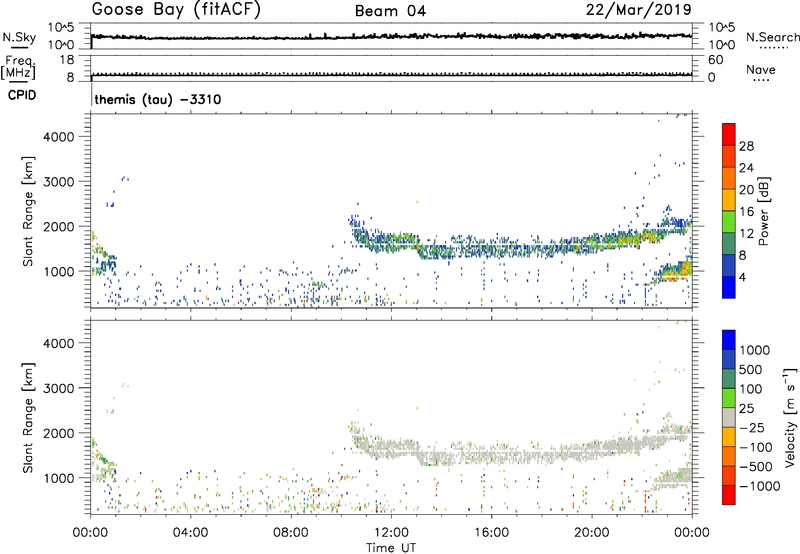Click the '3000' tick on velocity panel
This screenshot has height=554, width=800.
pyautogui.click(x=59, y=388)
